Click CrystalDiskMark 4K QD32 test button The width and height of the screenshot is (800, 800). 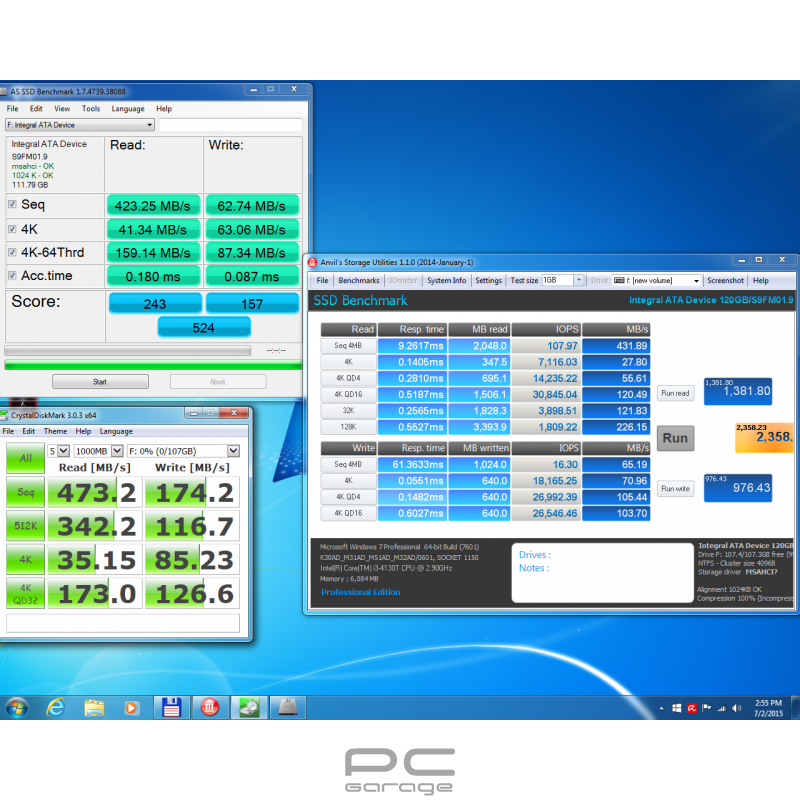click(26, 594)
